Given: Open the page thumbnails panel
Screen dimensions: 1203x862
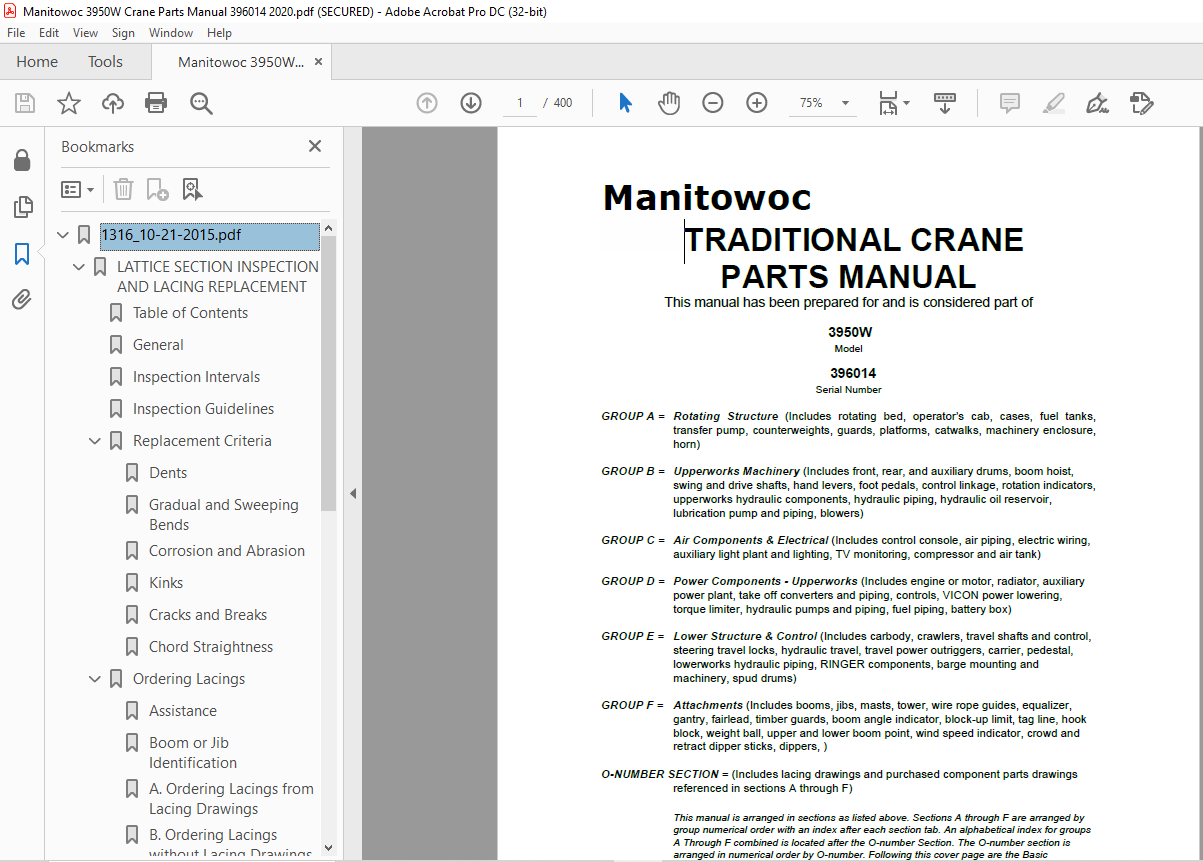Looking at the screenshot, I should [22, 207].
